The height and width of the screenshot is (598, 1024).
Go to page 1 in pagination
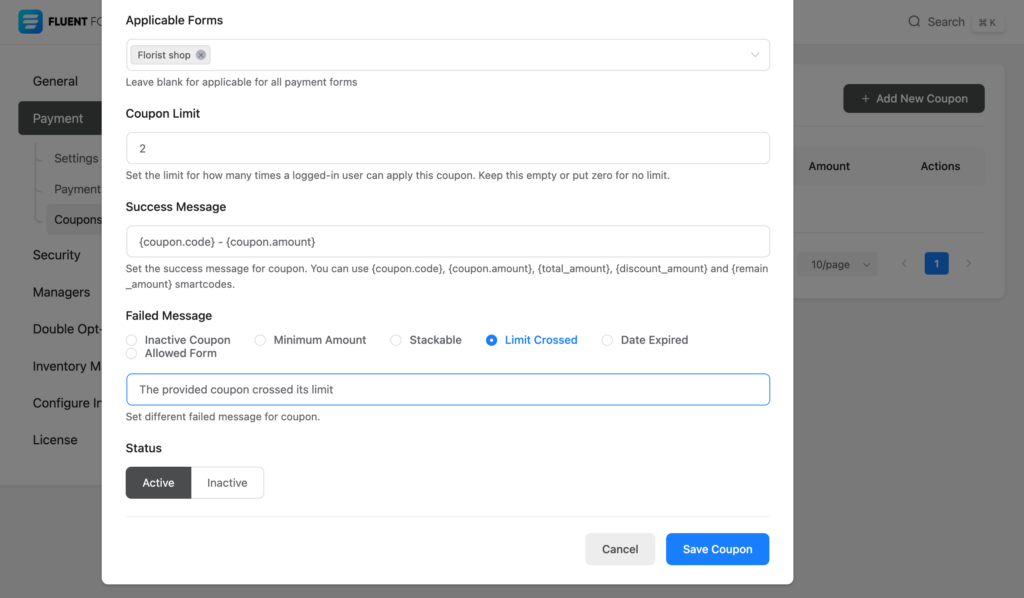point(936,264)
